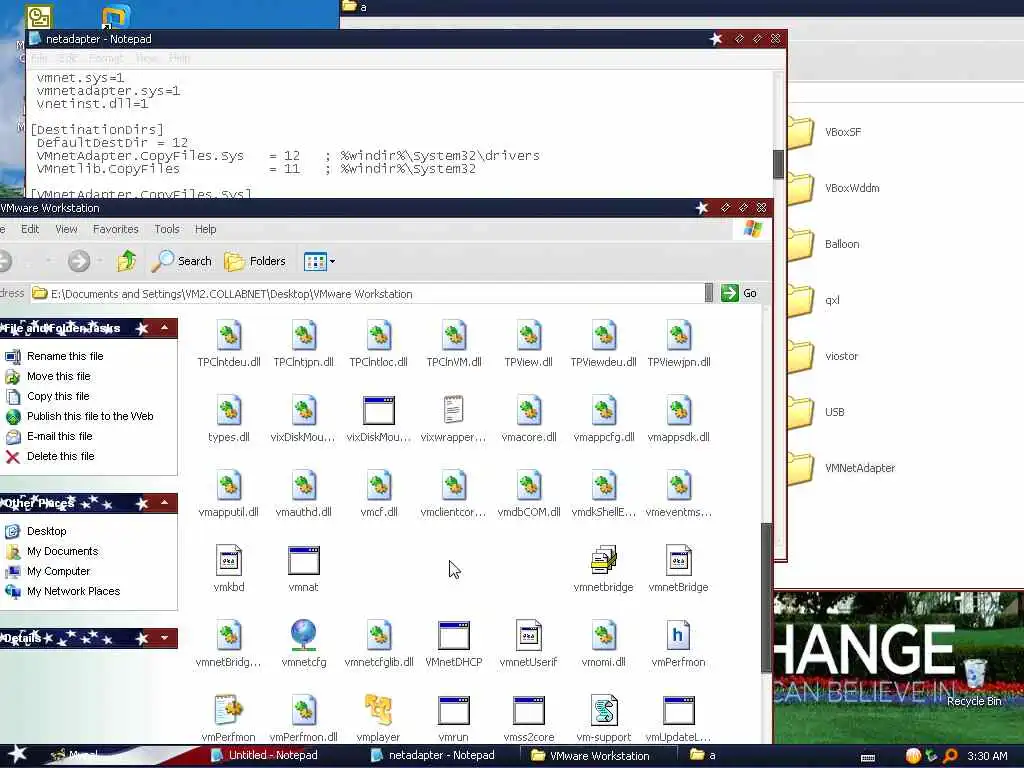Select the vmrun application icon
The image size is (1024, 768).
[x=454, y=711]
